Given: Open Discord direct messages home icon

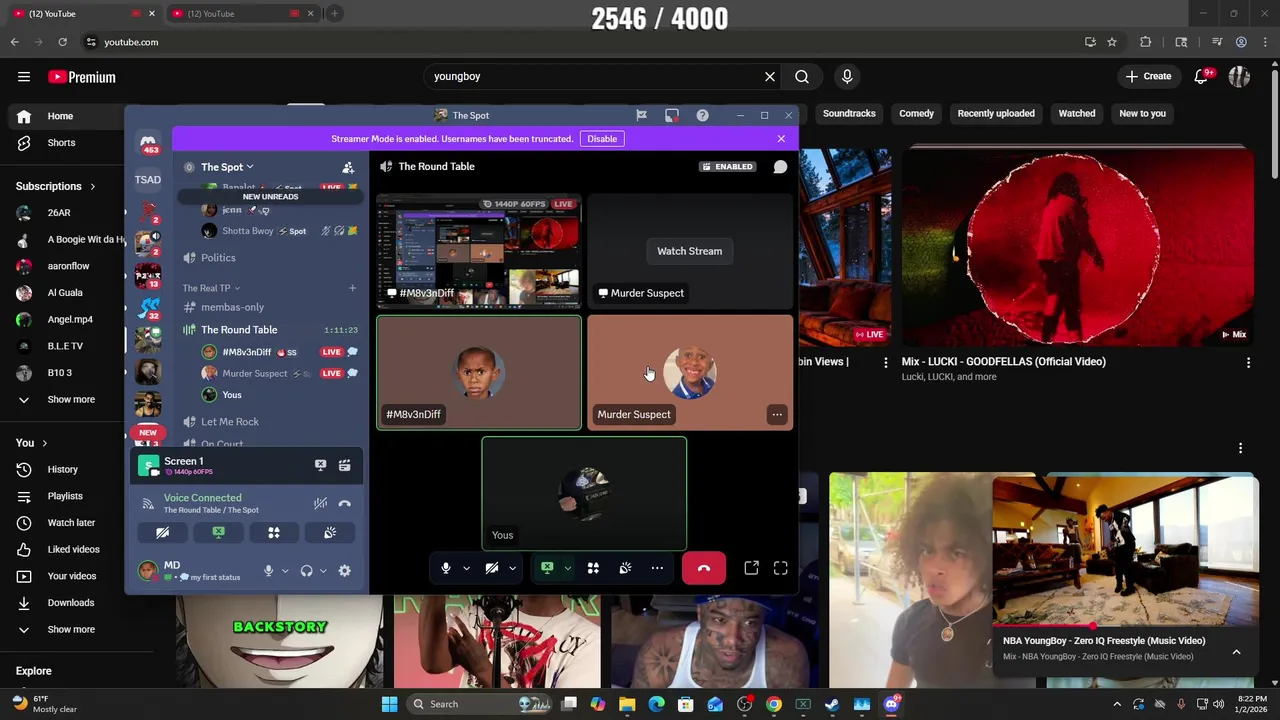Looking at the screenshot, I should click(148, 143).
